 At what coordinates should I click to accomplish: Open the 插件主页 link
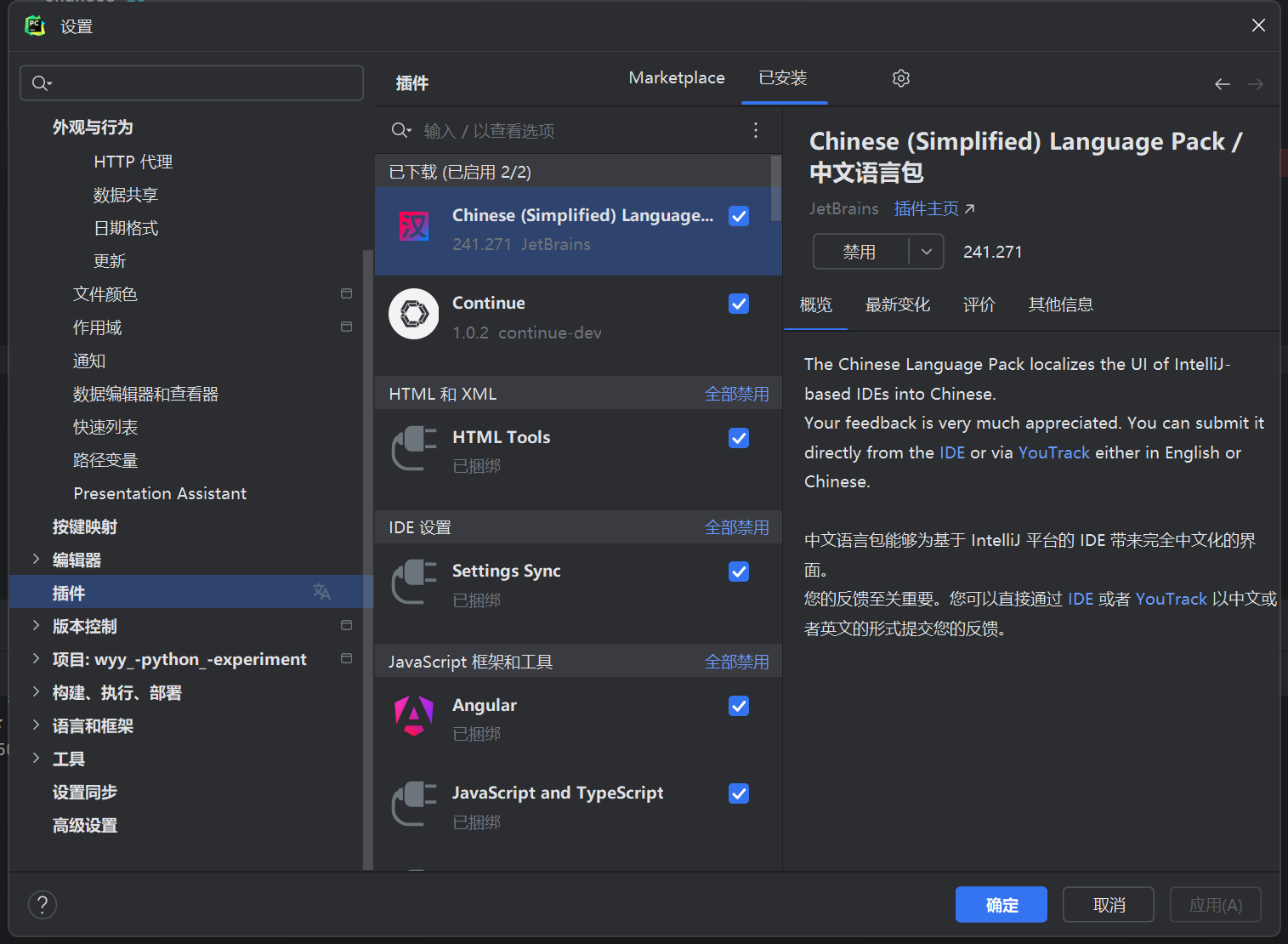(927, 209)
